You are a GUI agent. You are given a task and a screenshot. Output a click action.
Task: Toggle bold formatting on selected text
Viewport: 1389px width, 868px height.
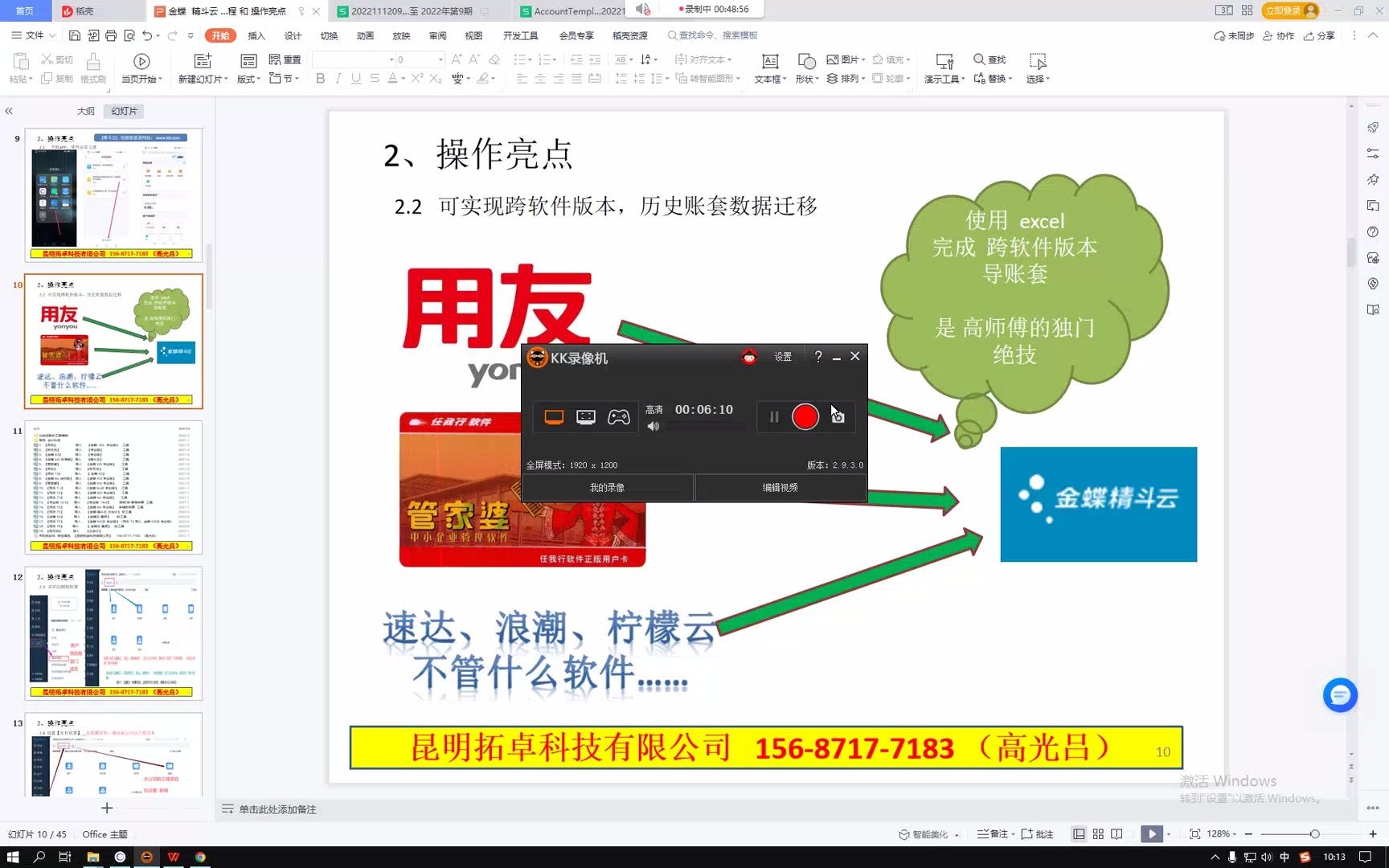tap(320, 78)
